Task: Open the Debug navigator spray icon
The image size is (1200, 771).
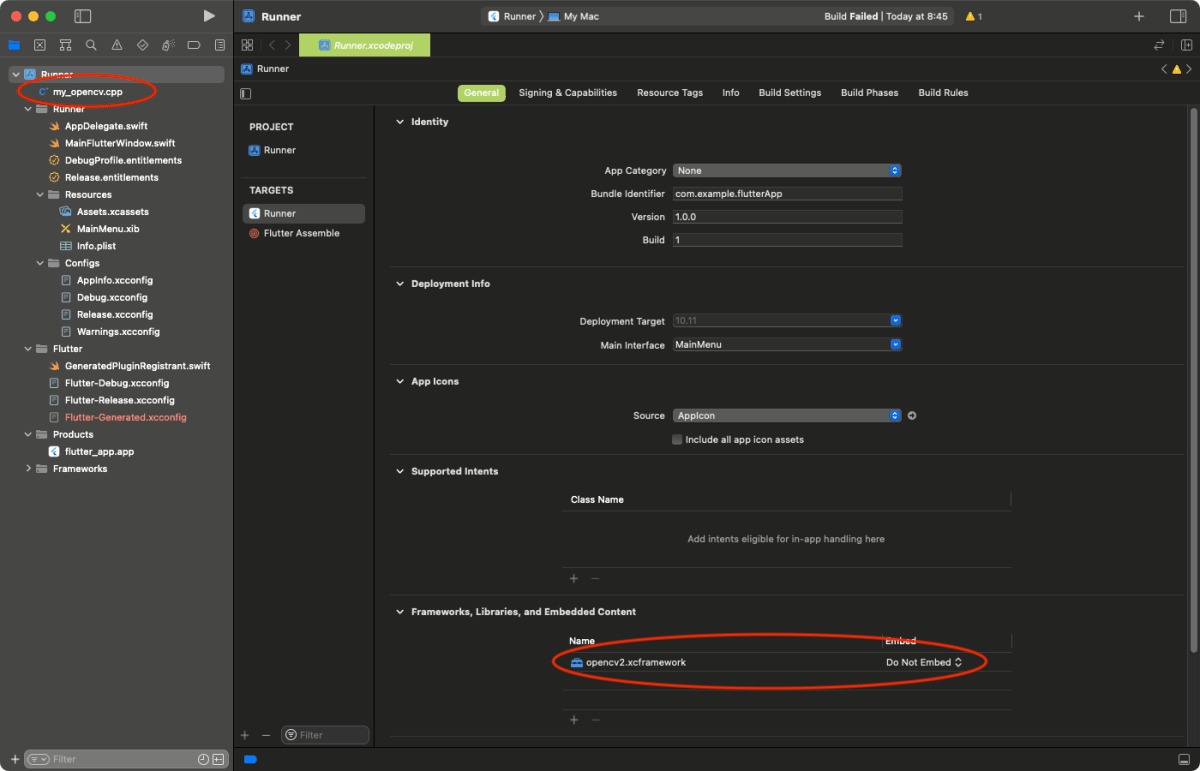Action: click(168, 45)
